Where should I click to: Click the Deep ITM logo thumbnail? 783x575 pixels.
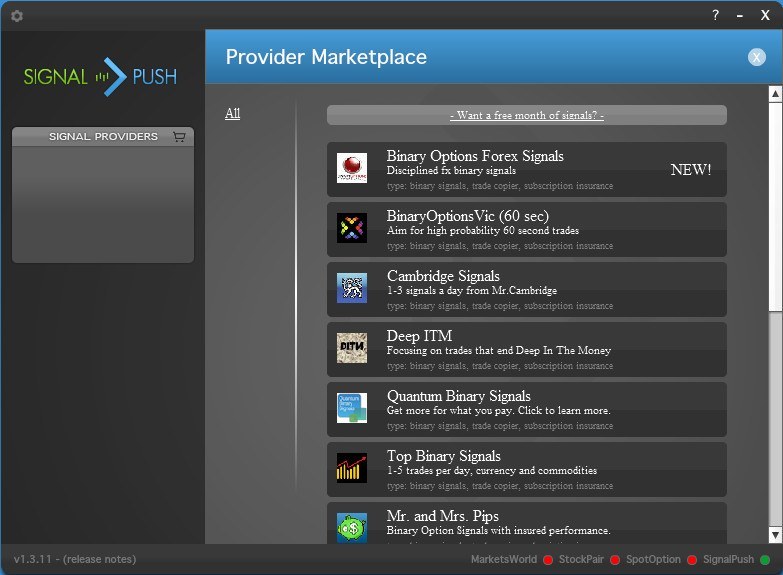tap(352, 348)
